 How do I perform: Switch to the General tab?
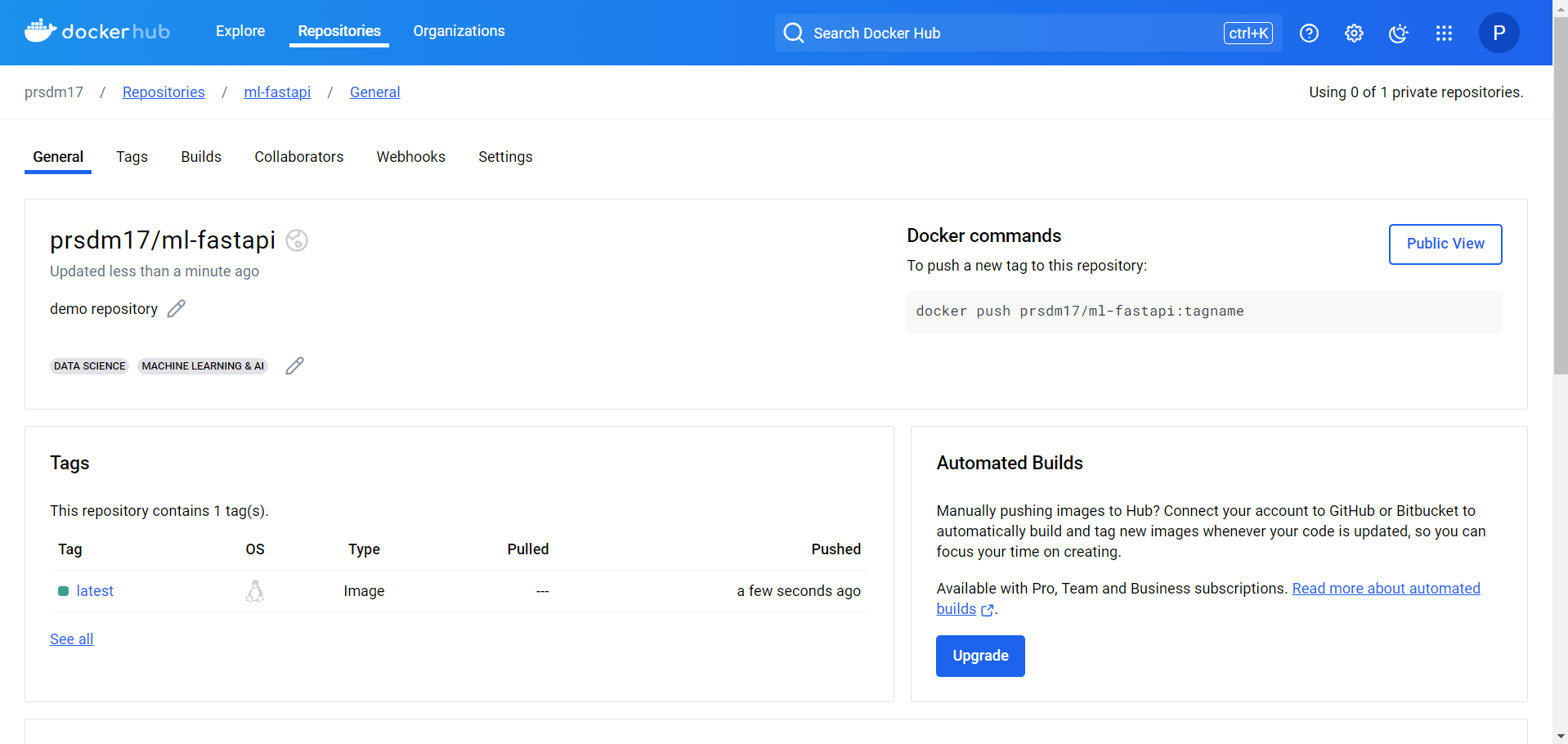[x=58, y=157]
